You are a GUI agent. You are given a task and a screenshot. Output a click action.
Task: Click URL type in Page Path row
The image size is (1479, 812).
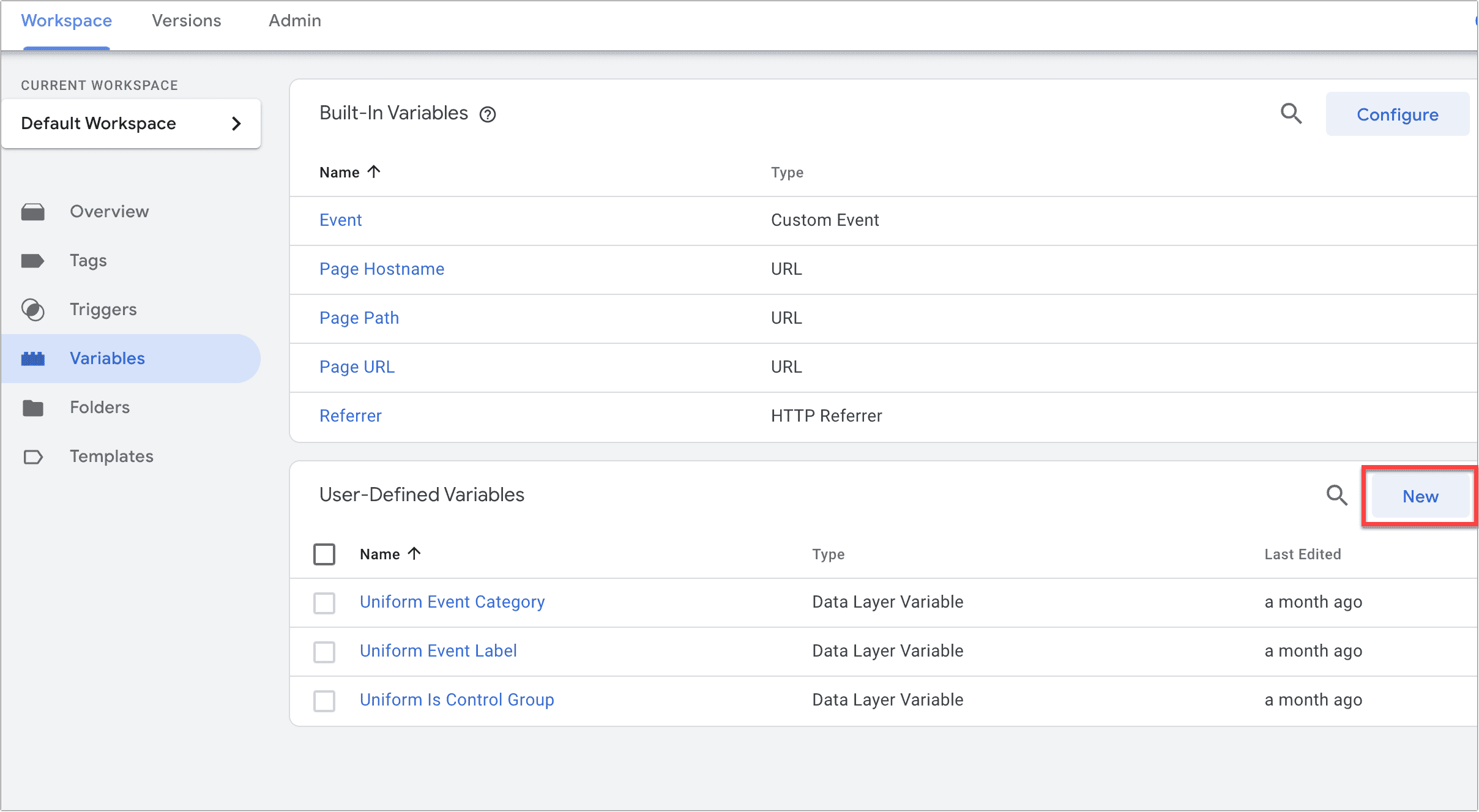point(786,318)
